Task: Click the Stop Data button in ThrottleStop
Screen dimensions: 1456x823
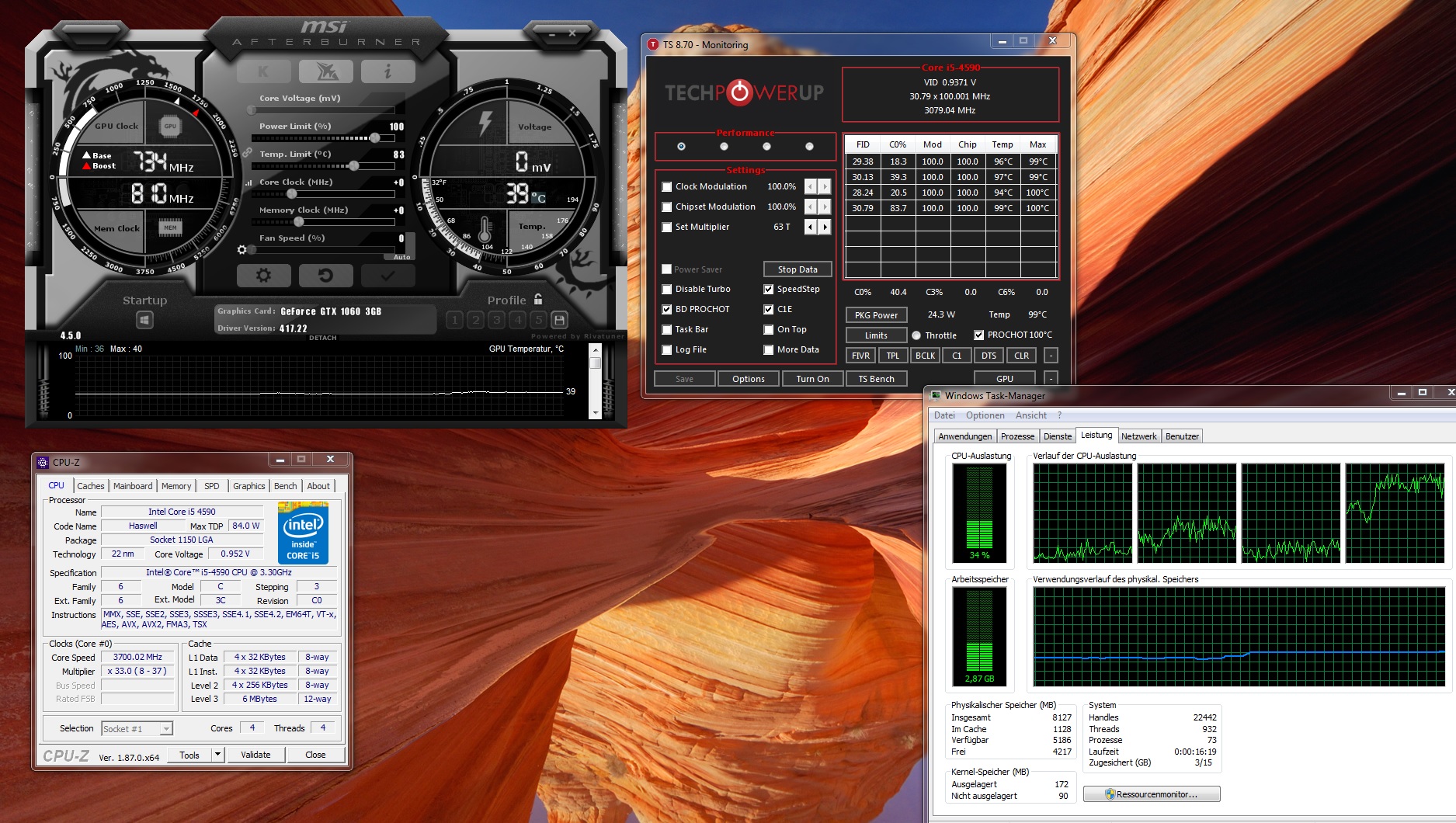Action: pyautogui.click(x=797, y=269)
